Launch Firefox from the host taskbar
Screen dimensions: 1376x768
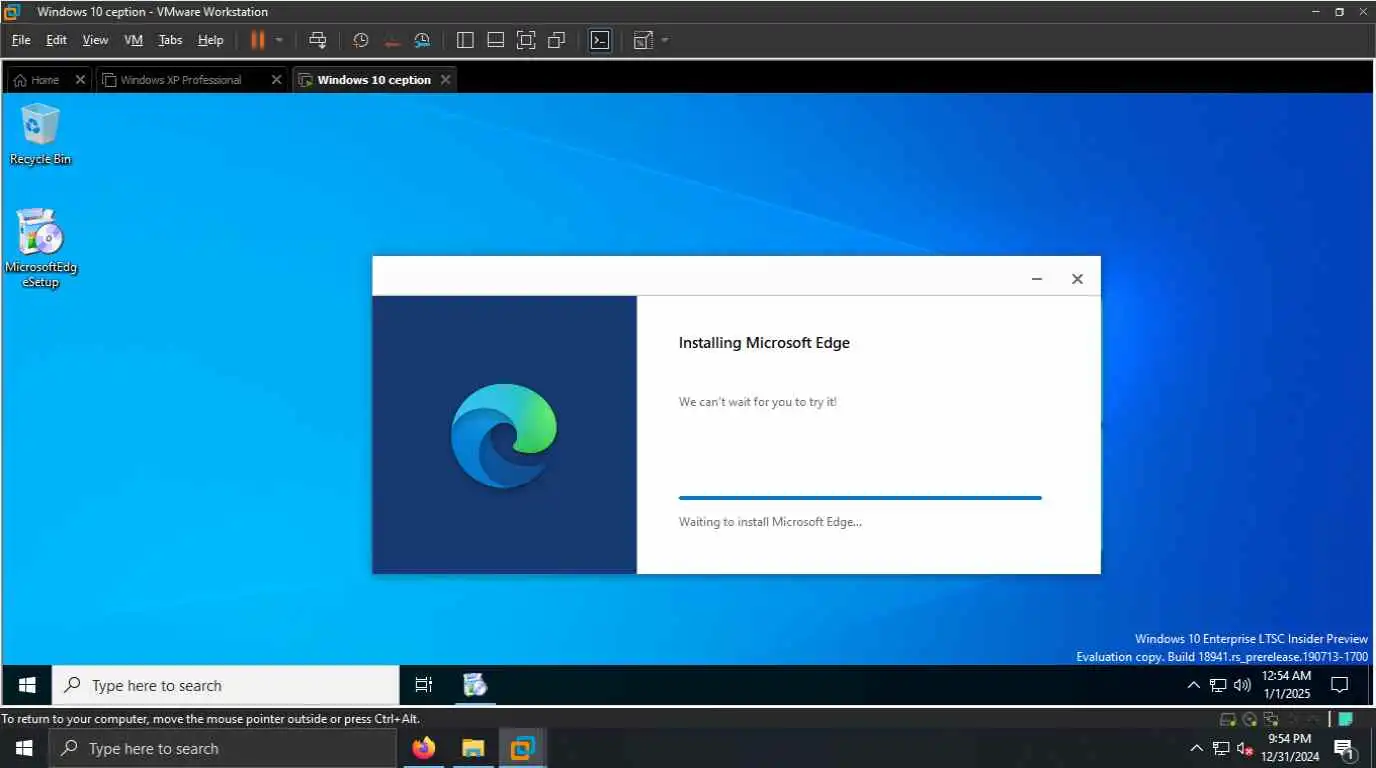click(424, 748)
